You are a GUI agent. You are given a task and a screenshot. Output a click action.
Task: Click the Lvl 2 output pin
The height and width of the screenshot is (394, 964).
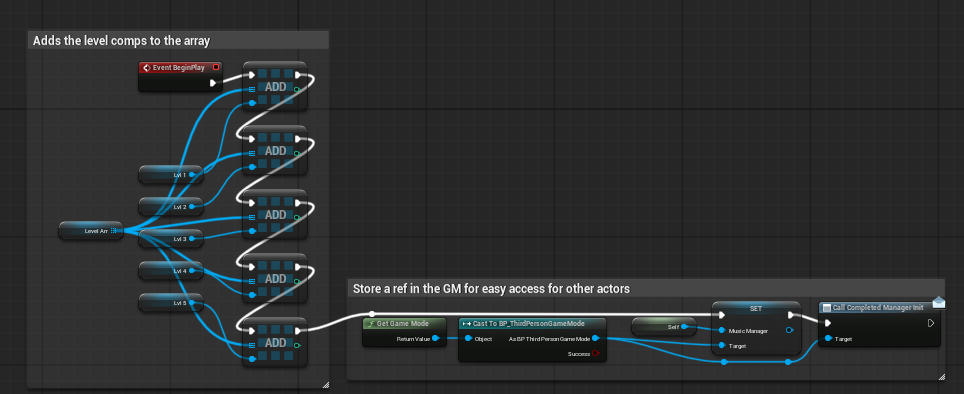192,207
